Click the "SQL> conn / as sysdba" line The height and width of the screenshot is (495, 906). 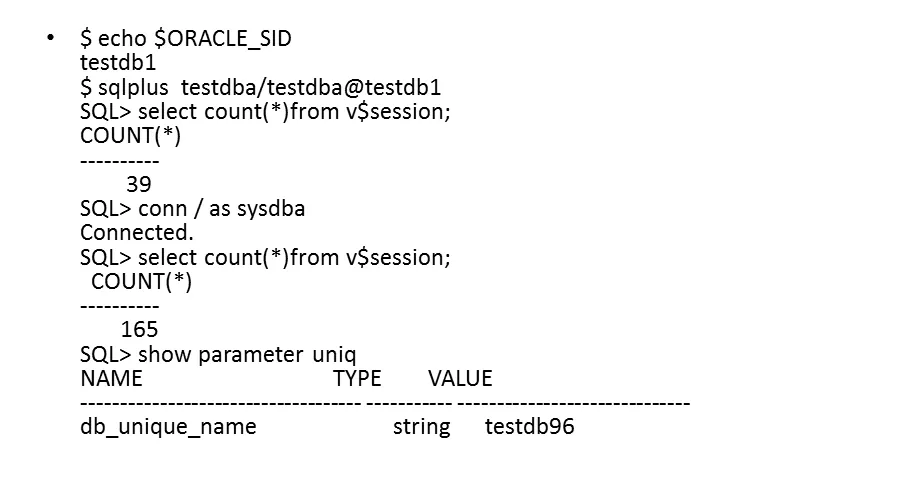click(x=192, y=209)
